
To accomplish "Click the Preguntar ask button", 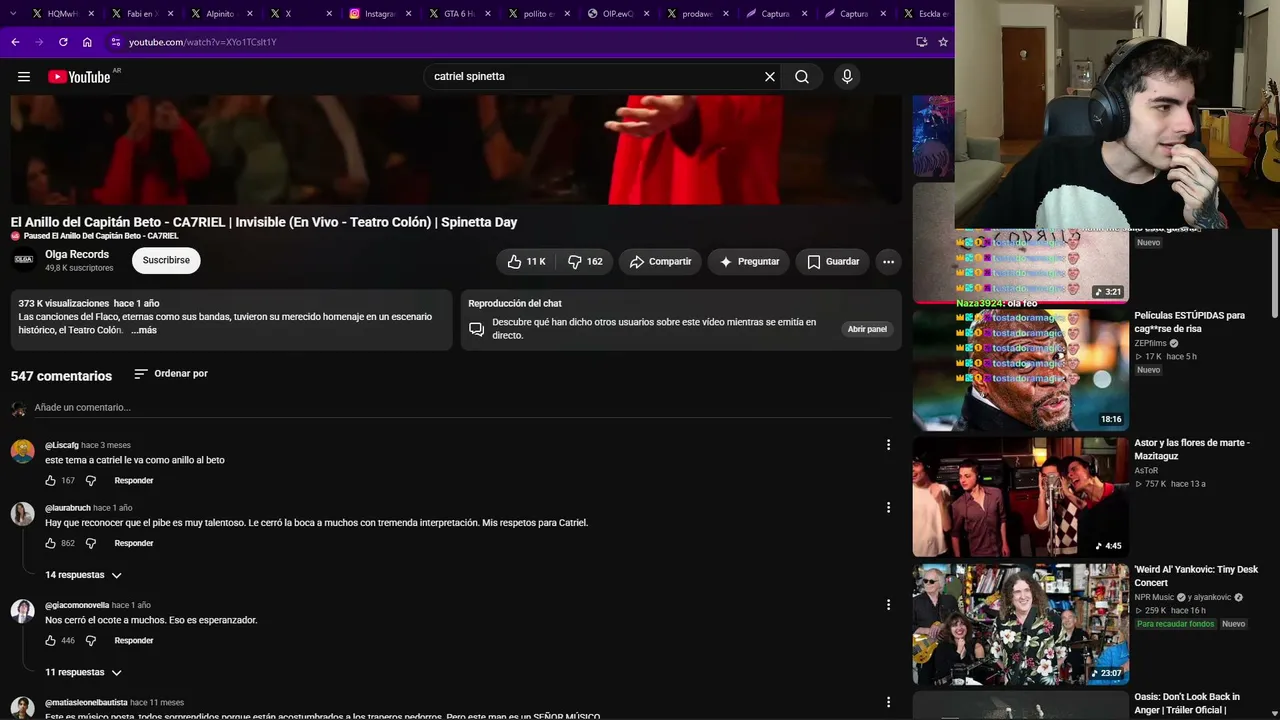I will click(749, 262).
